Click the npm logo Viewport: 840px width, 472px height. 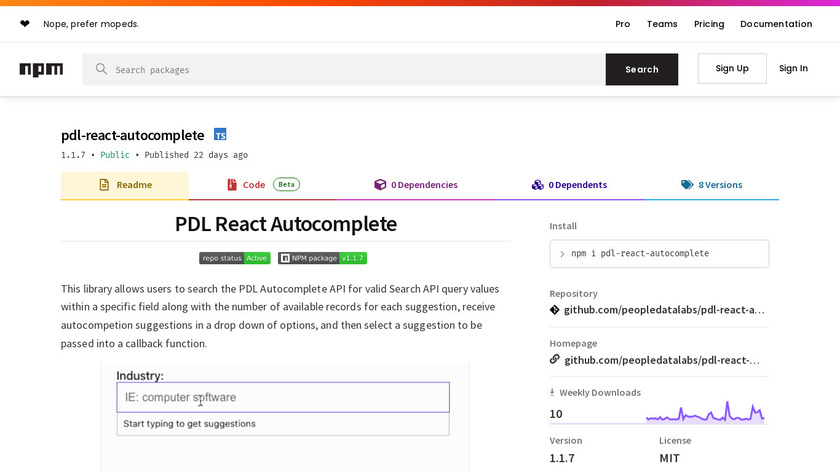coord(41,69)
